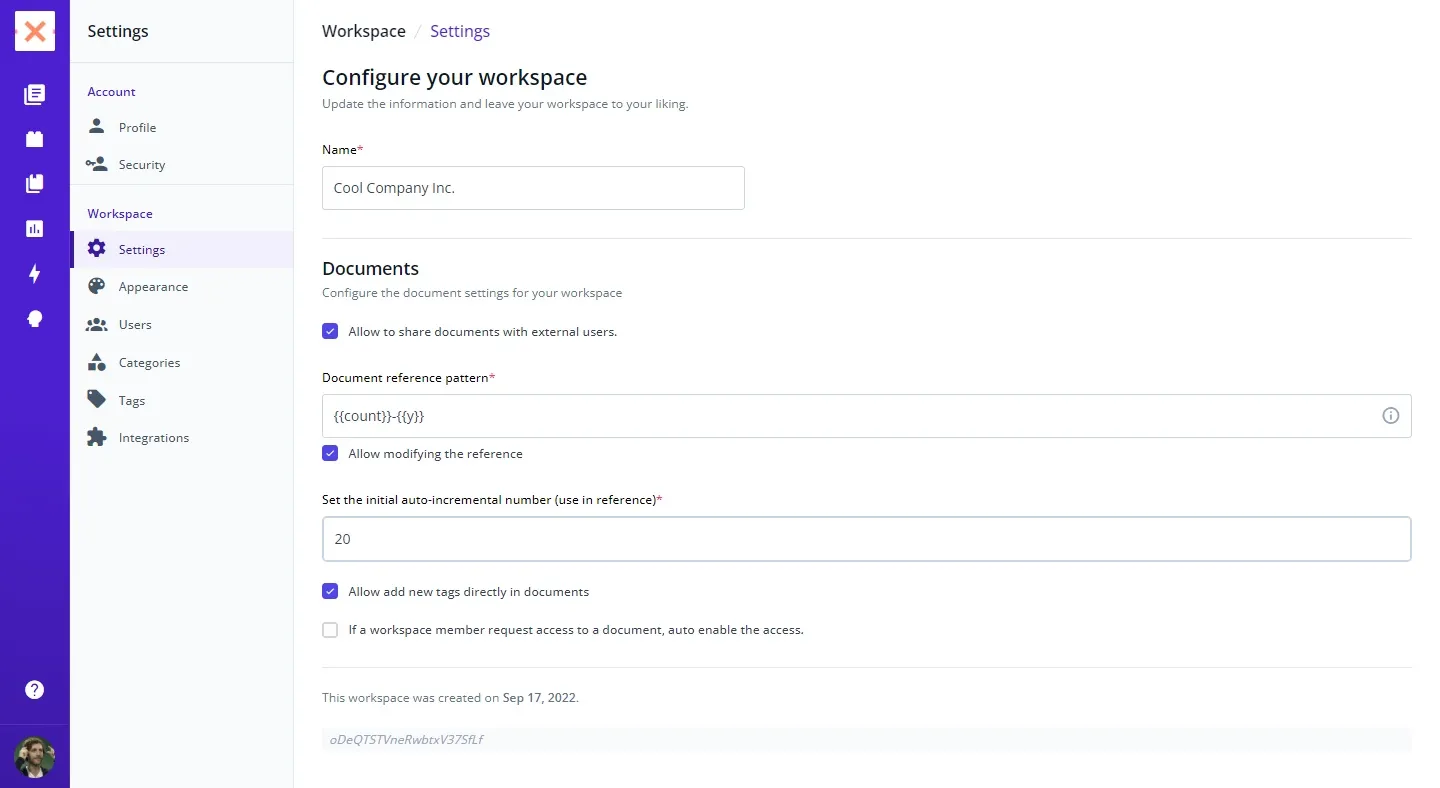Disable adding new tags directly in documents
This screenshot has height=788, width=1440.
pos(330,592)
